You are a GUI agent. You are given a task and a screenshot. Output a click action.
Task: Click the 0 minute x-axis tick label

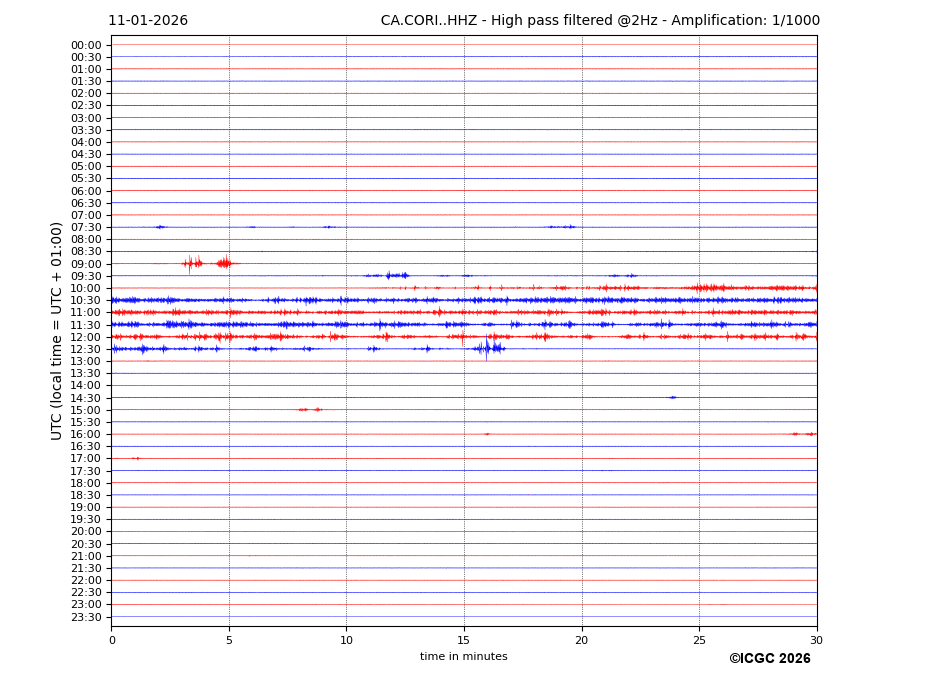point(112,640)
